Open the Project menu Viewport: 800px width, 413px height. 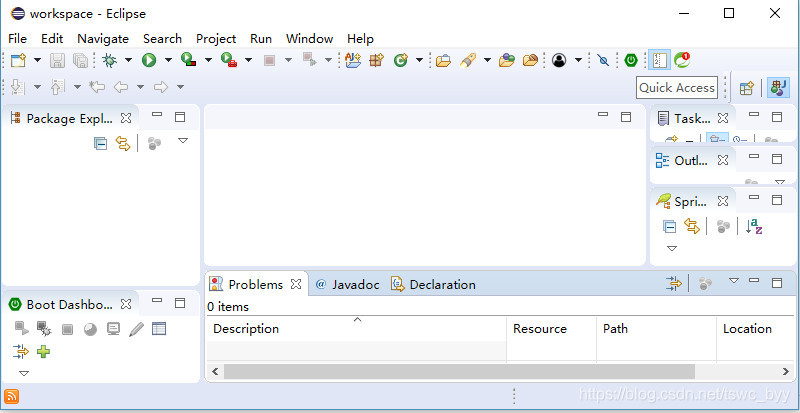216,39
